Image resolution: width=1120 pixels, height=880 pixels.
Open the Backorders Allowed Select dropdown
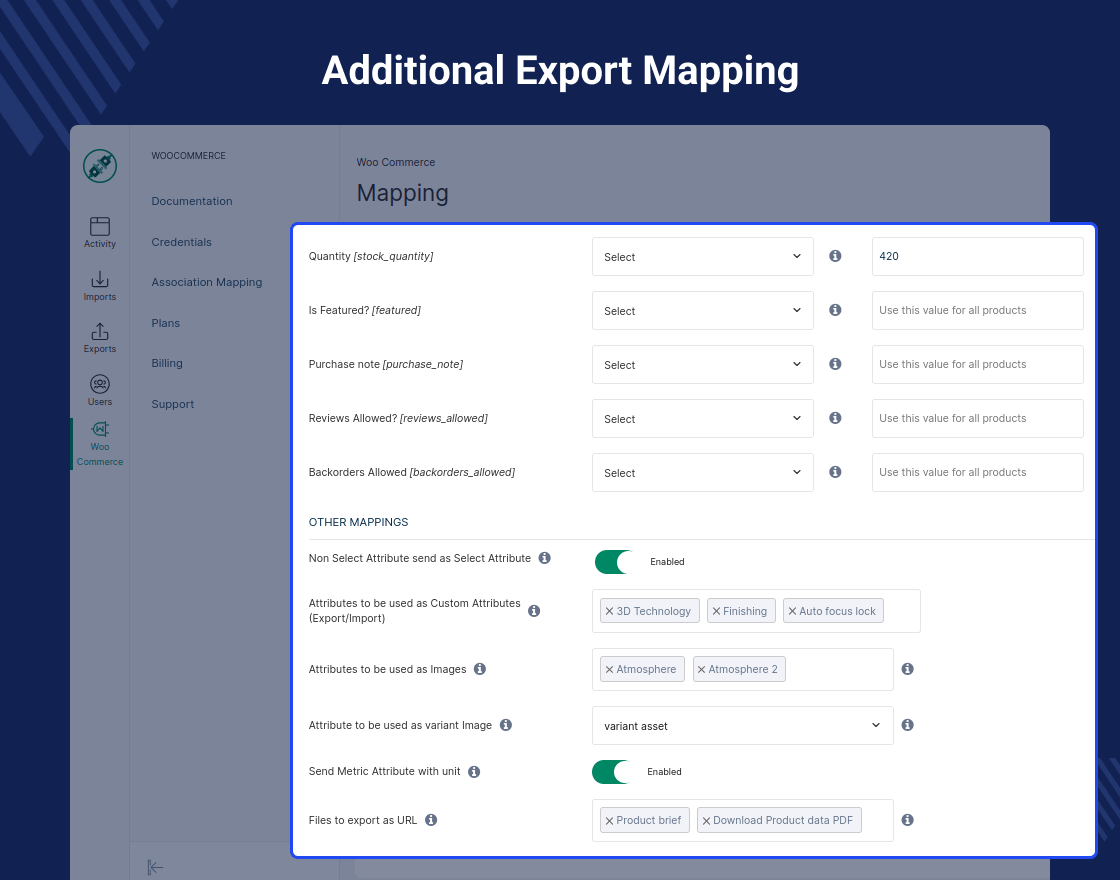point(703,472)
